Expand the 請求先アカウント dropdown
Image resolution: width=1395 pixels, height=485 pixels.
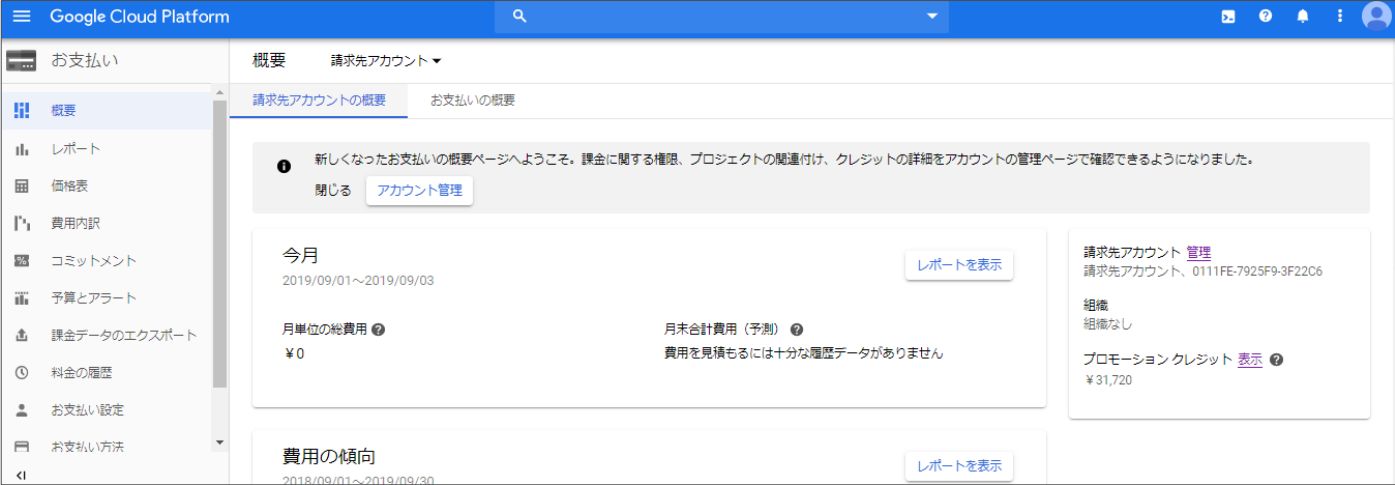pos(386,61)
